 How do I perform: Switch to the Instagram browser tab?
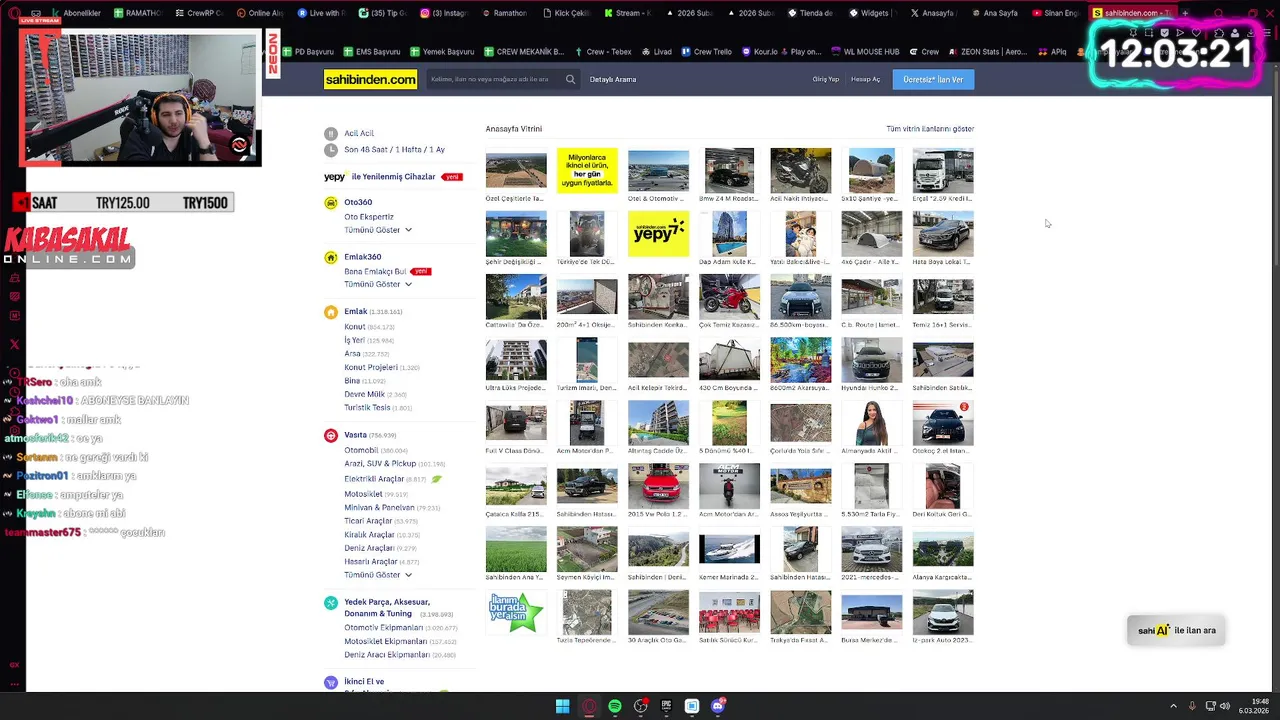click(443, 13)
